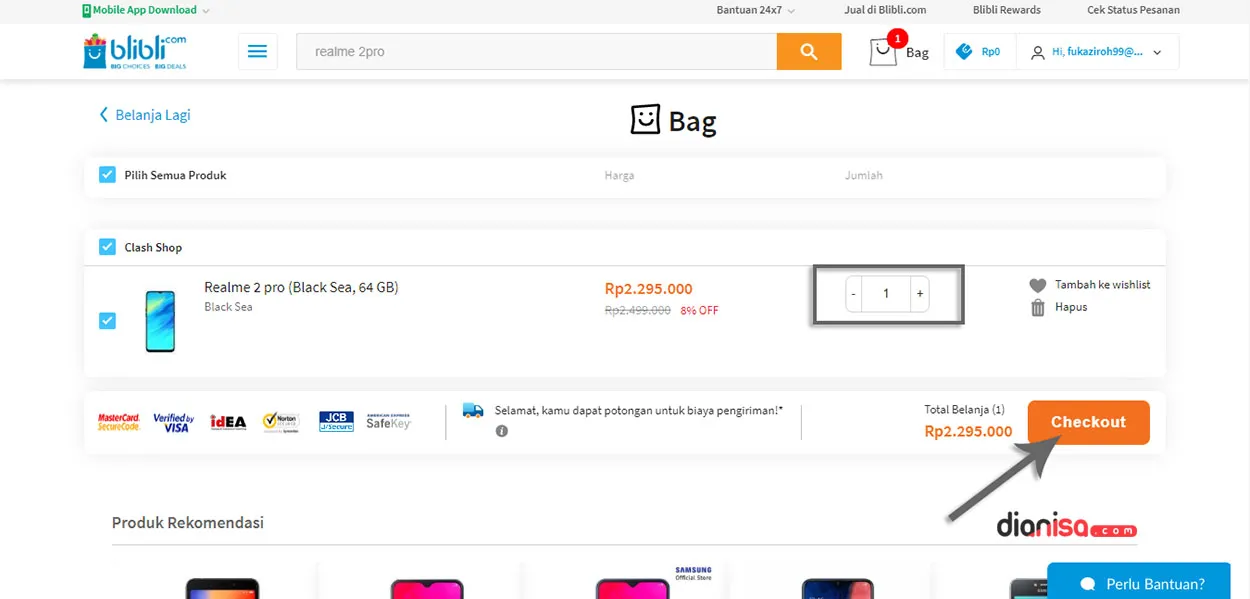Increase quantity with the plus stepper
Image resolution: width=1250 pixels, height=599 pixels.
pos(919,294)
